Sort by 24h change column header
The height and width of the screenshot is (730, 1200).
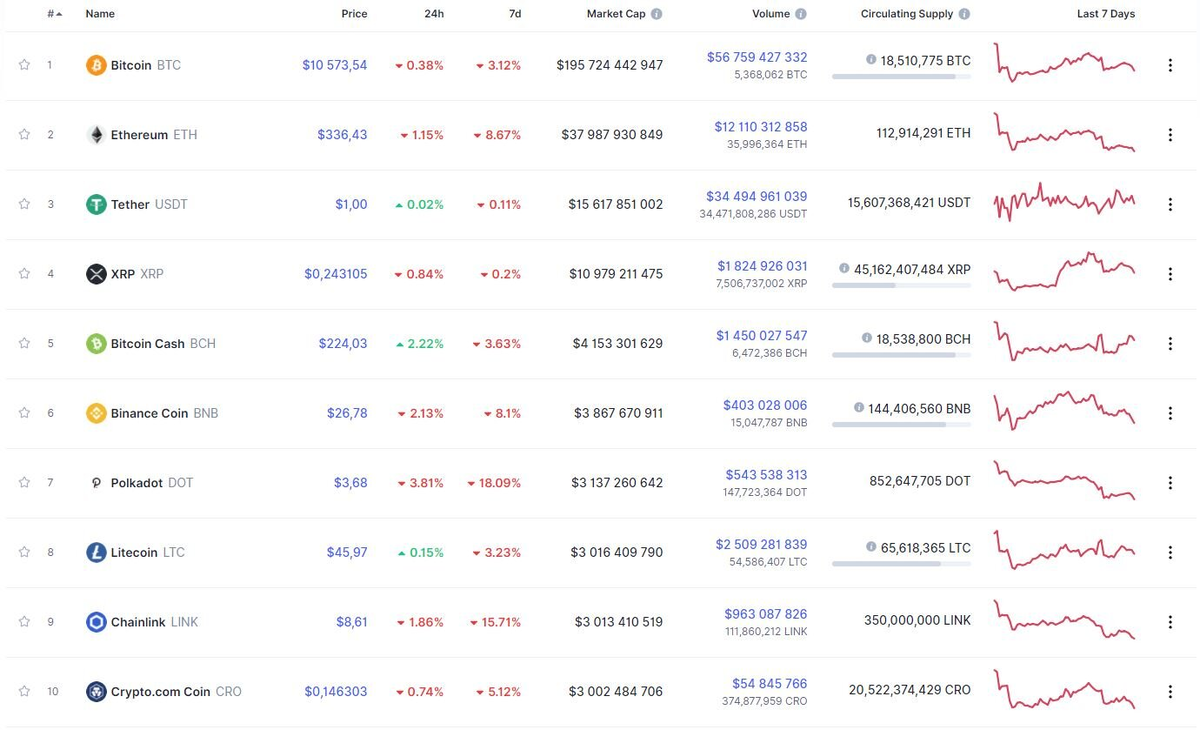(x=434, y=14)
